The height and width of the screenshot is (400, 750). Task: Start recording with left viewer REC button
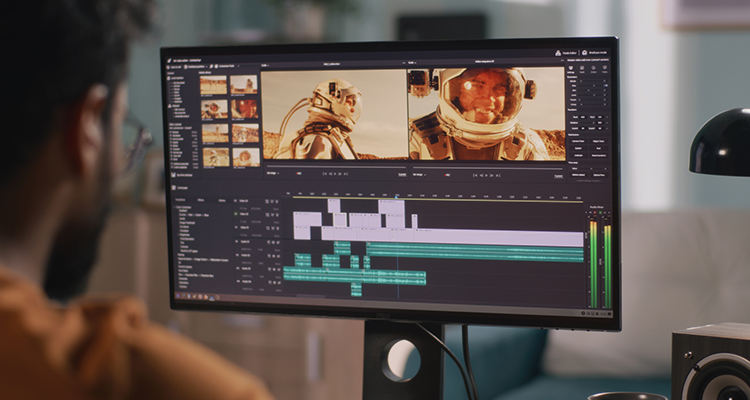pos(298,174)
